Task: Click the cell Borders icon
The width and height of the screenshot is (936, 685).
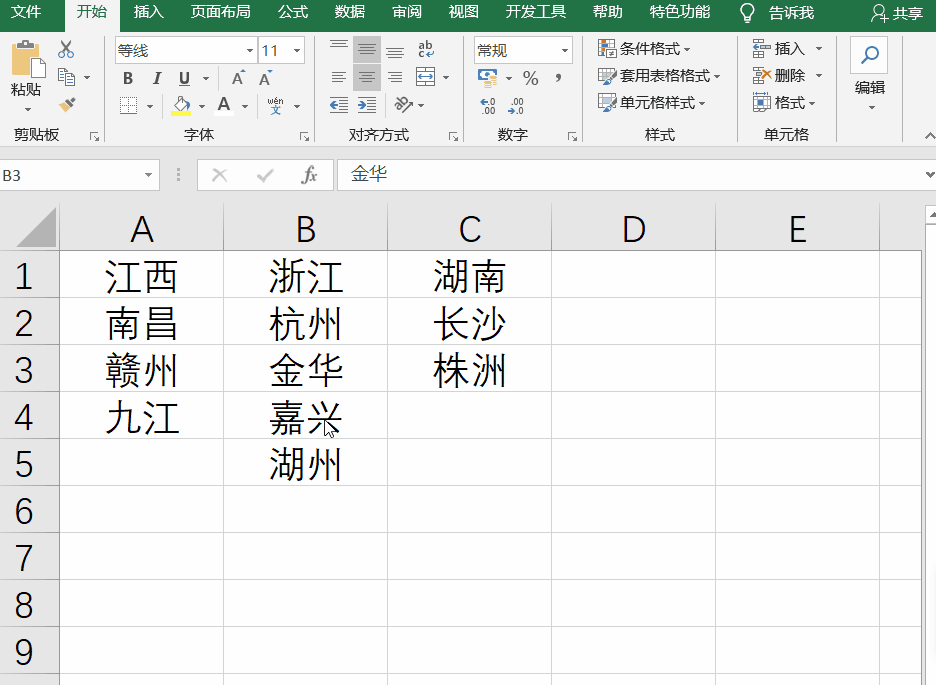Action: point(128,106)
